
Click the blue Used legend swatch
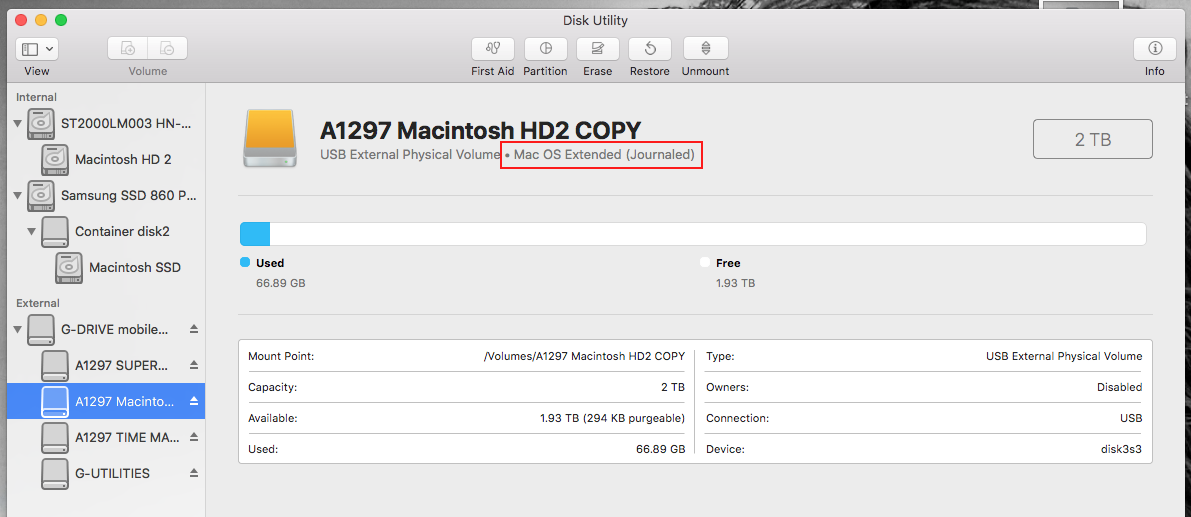[x=245, y=263]
